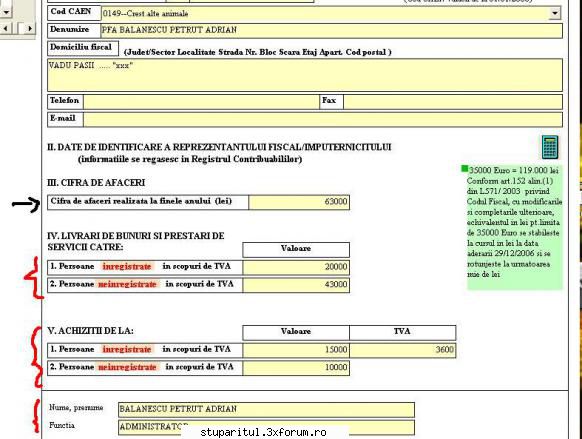
Task: Select the Telefon input field
Action: (202, 102)
